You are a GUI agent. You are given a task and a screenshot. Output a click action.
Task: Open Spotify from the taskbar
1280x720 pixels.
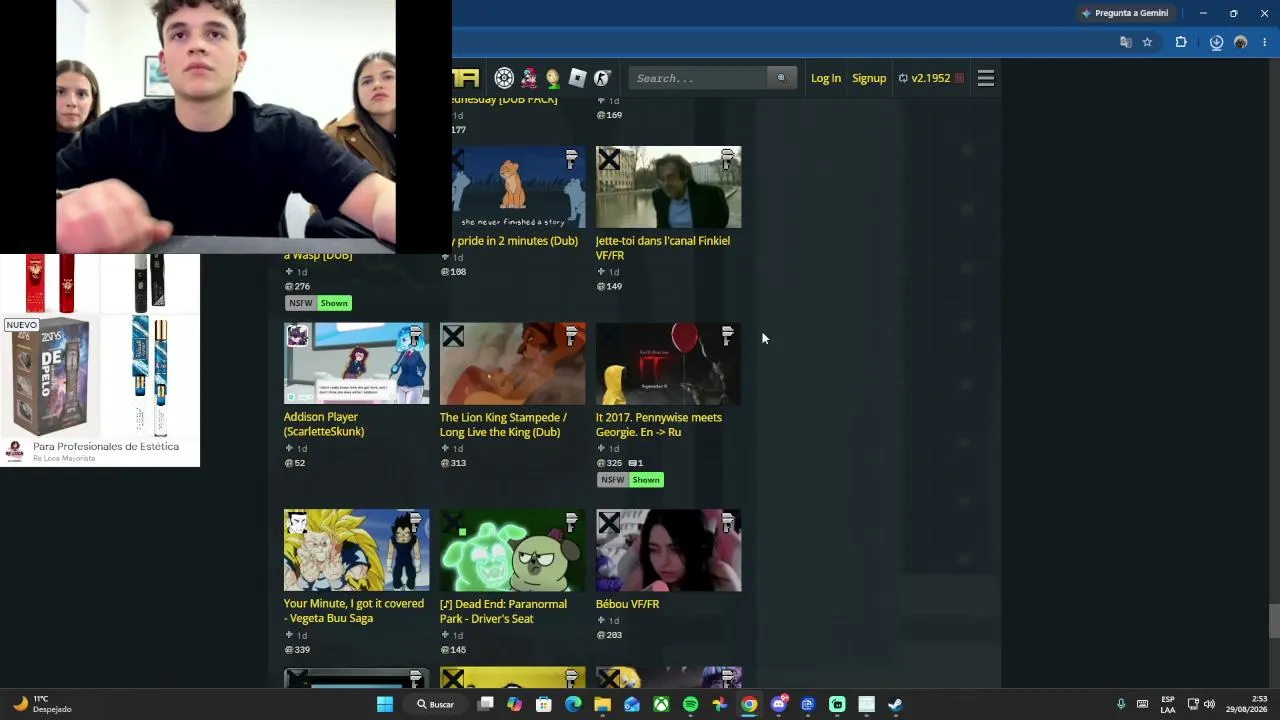[690, 705]
